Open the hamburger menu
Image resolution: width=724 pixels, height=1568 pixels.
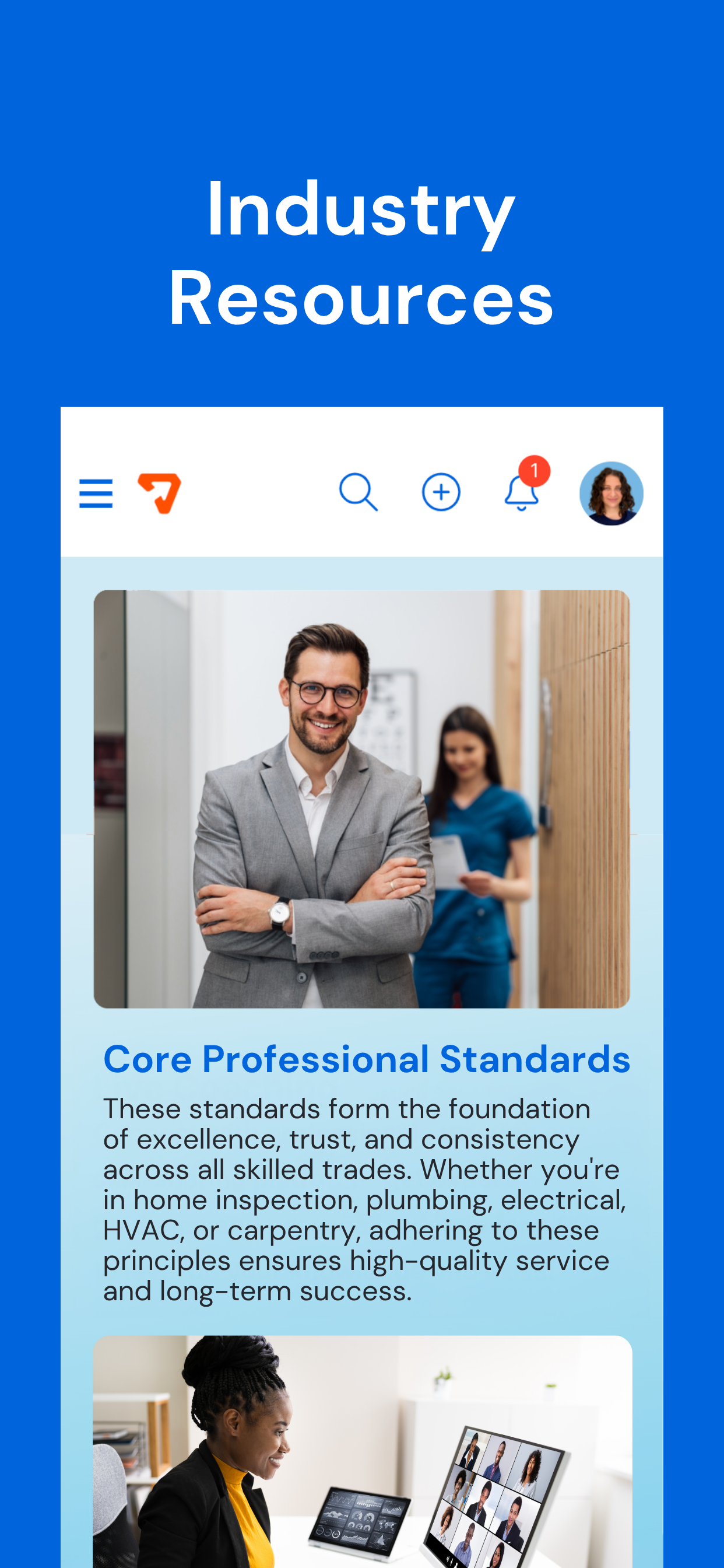coord(96,493)
